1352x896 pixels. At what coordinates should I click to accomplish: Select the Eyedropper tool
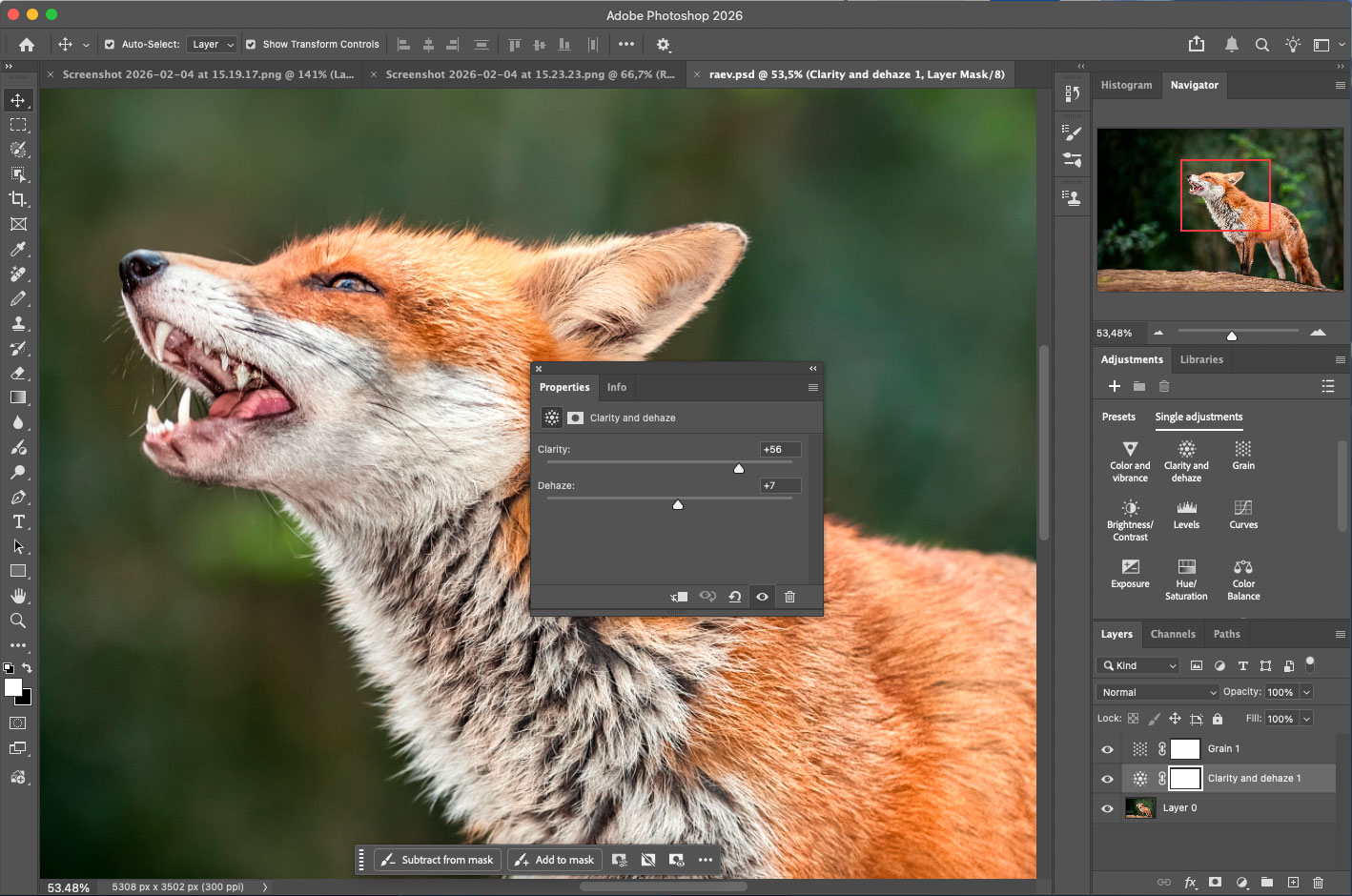18,250
